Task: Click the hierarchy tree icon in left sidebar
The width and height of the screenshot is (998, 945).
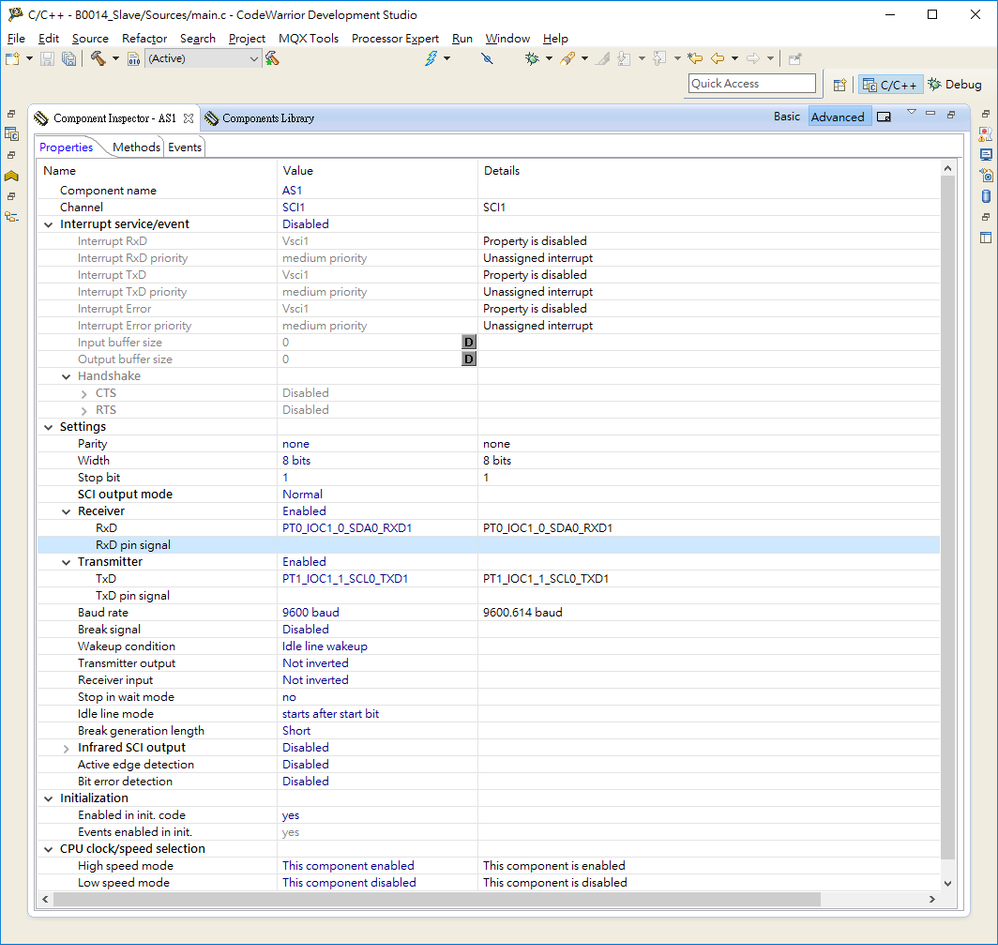Action: coord(11,216)
